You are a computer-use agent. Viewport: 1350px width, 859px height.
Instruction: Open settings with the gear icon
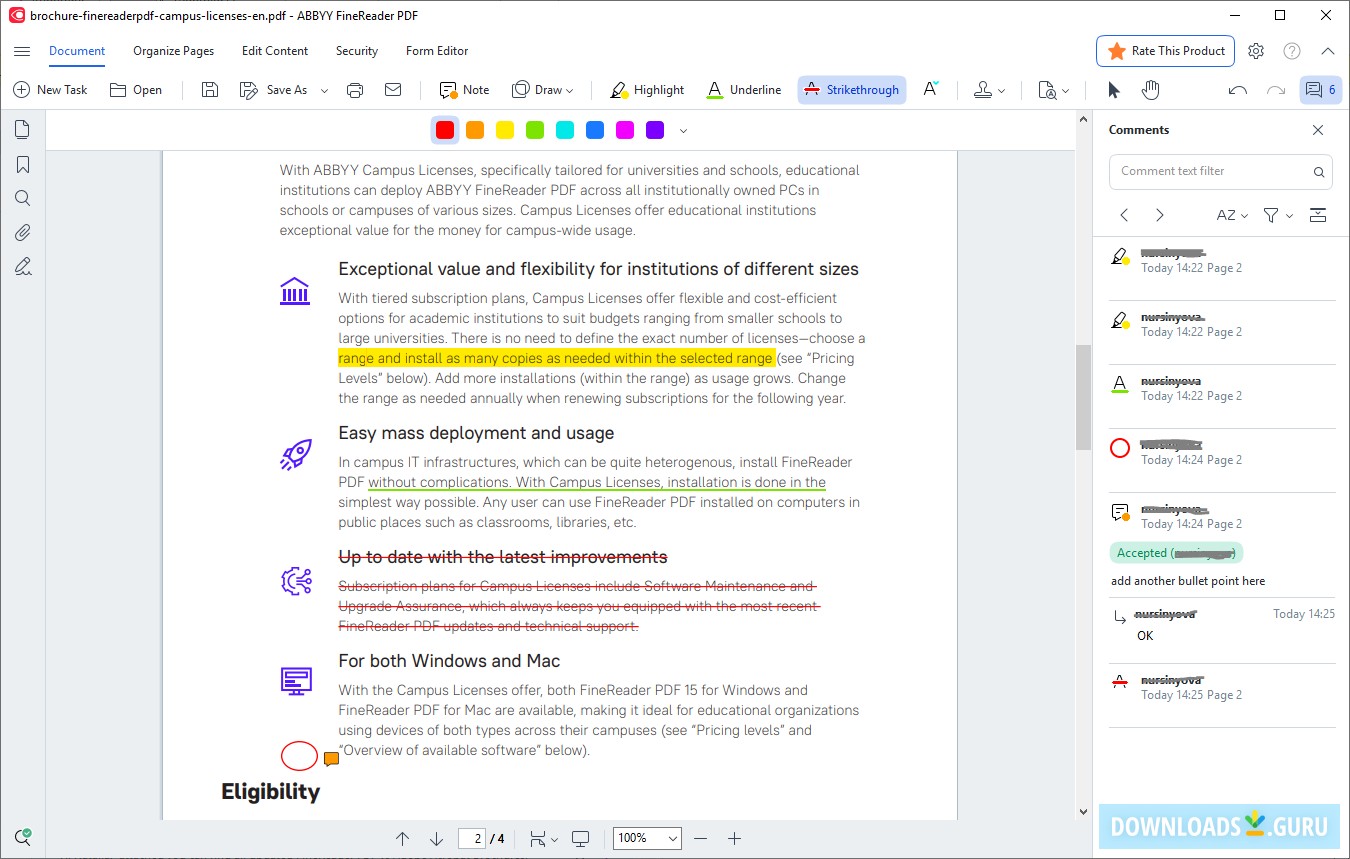click(1256, 51)
